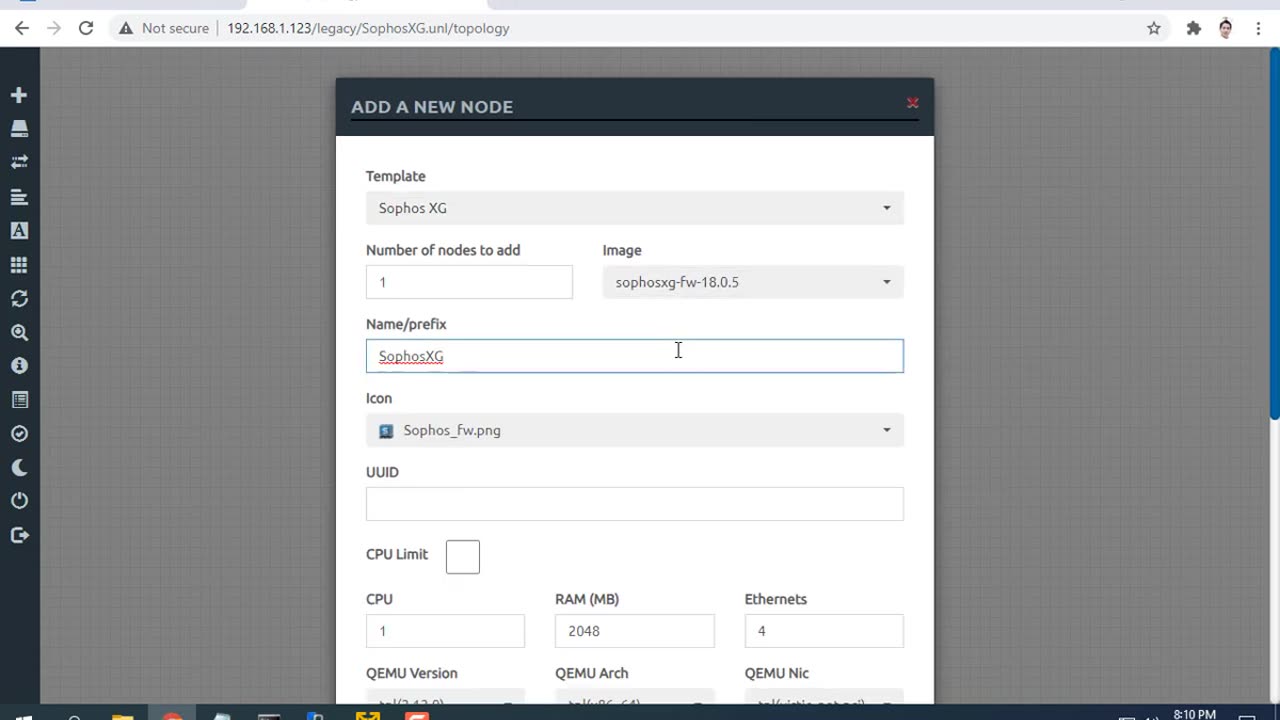The image size is (1280, 720).
Task: Click the browser address bar URL
Action: (368, 28)
